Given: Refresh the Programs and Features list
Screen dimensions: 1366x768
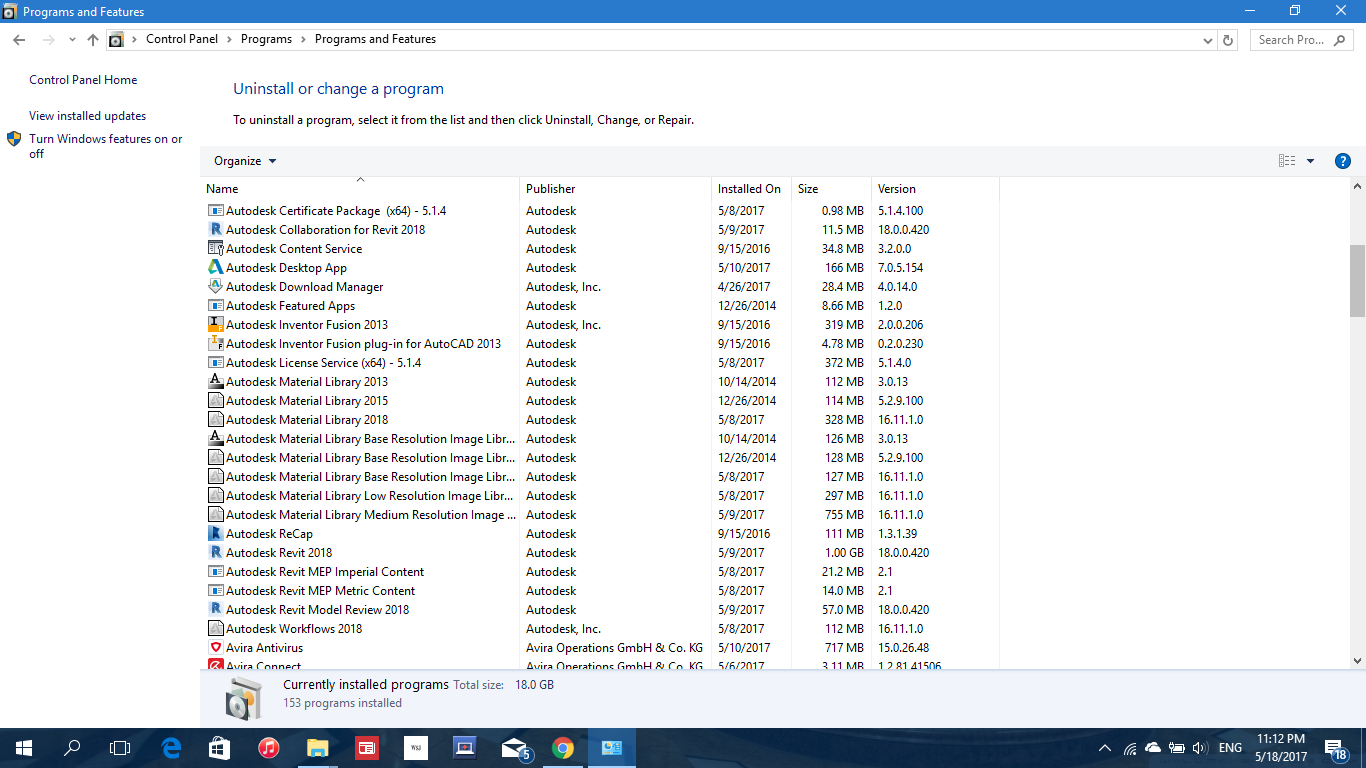Looking at the screenshot, I should pyautogui.click(x=1229, y=40).
